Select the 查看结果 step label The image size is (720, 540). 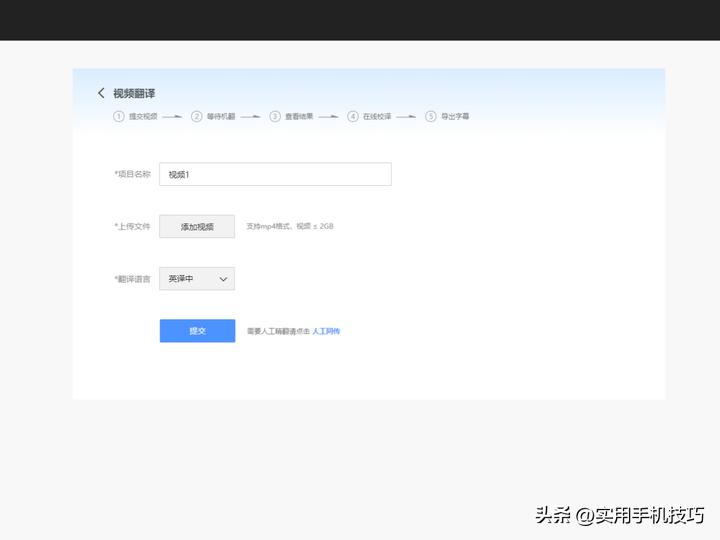(298, 116)
